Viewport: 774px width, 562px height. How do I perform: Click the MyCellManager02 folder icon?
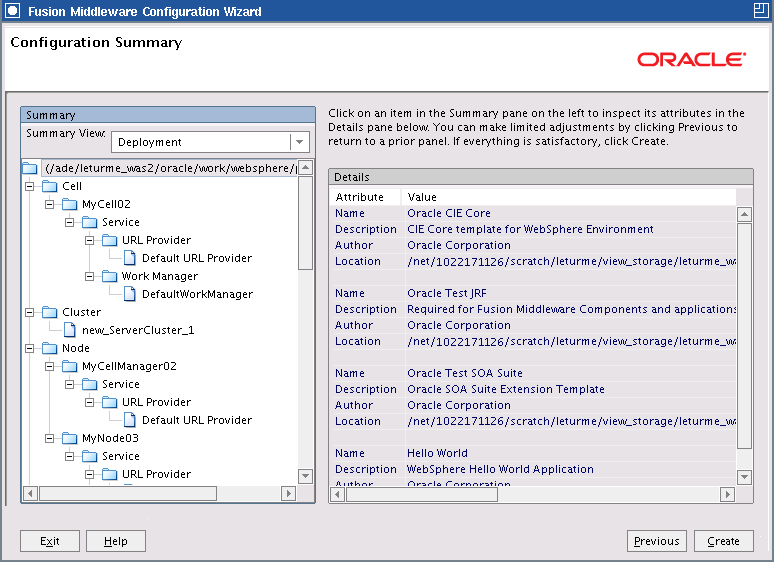[x=69, y=366]
